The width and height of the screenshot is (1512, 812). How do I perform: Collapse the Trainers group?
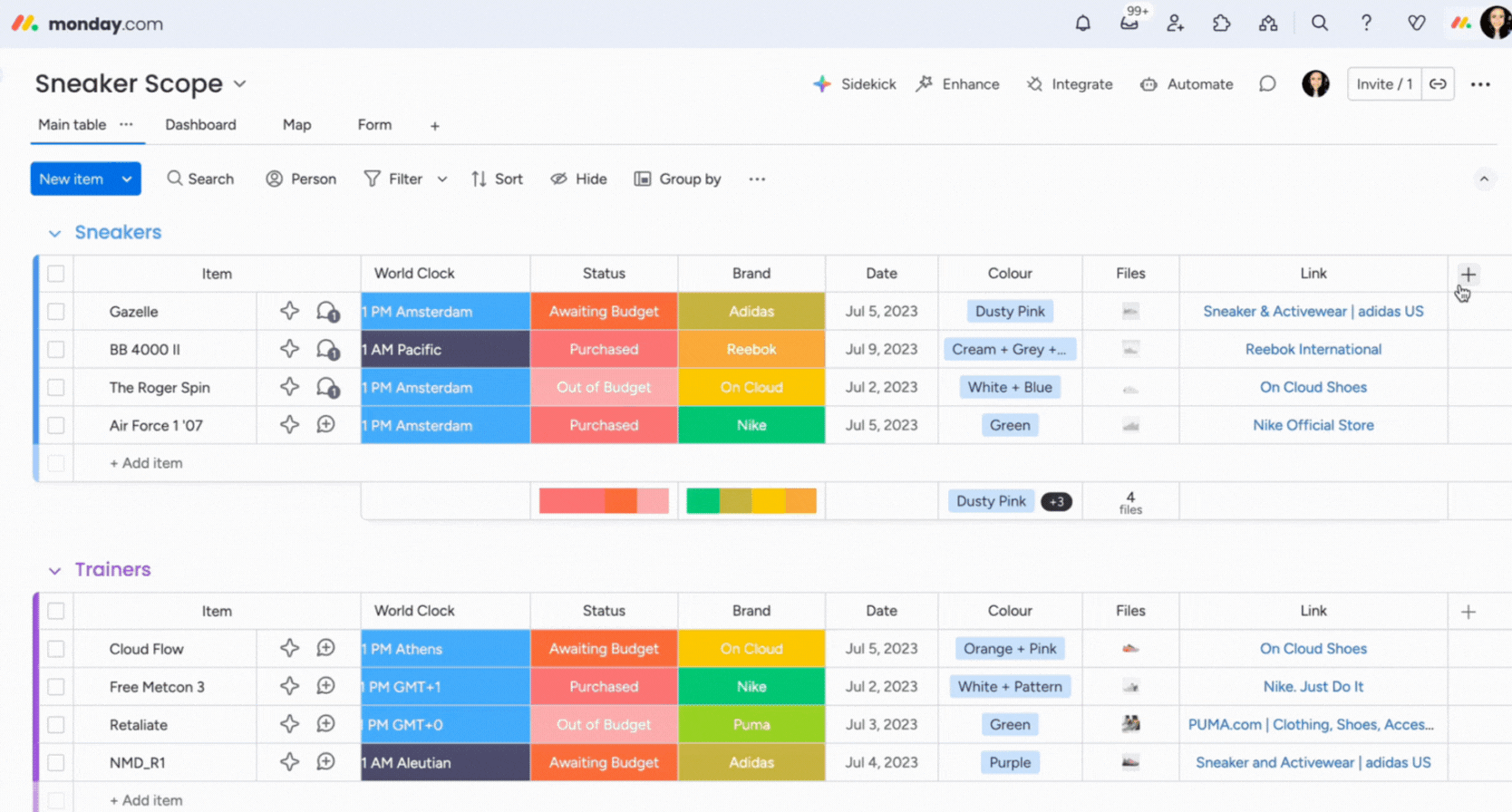click(54, 571)
